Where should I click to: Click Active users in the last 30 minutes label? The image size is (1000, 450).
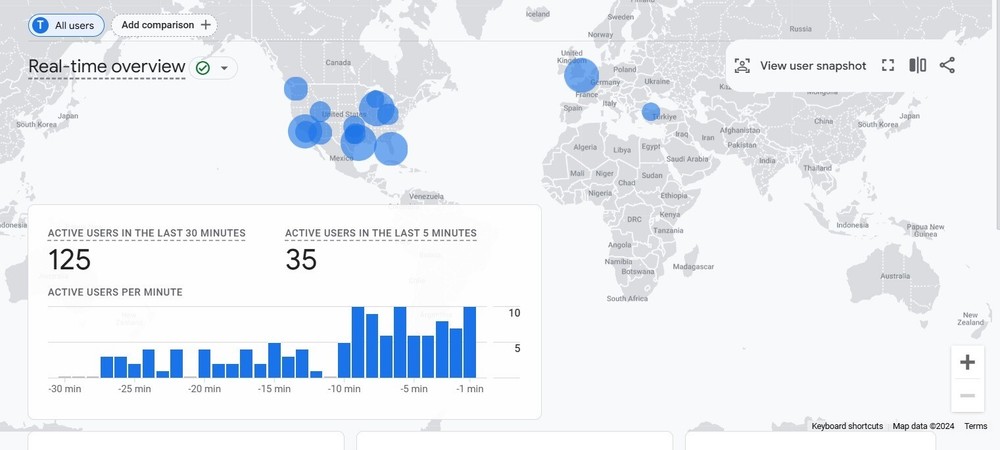click(x=147, y=233)
